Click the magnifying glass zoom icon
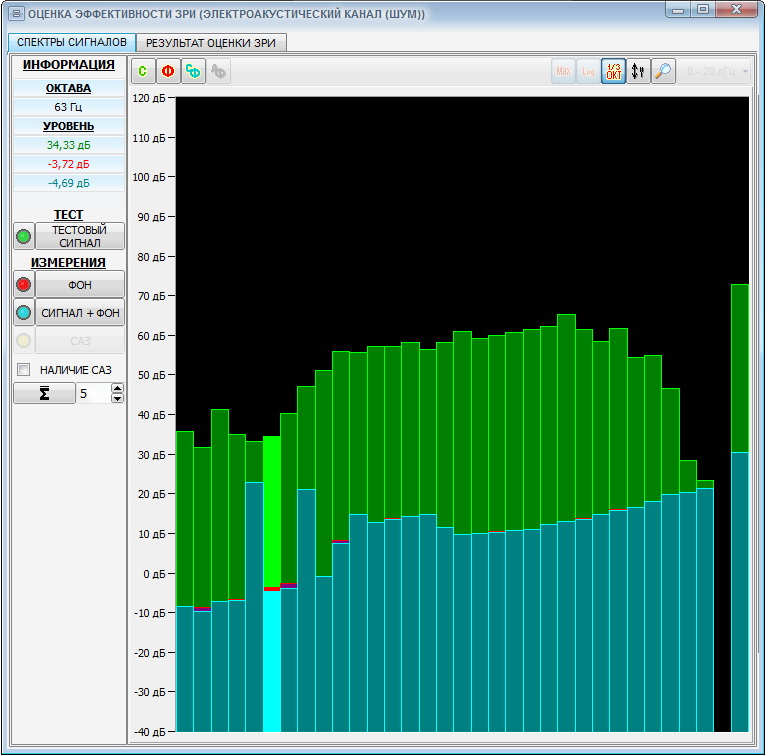The height and width of the screenshot is (756, 765). pos(664,72)
